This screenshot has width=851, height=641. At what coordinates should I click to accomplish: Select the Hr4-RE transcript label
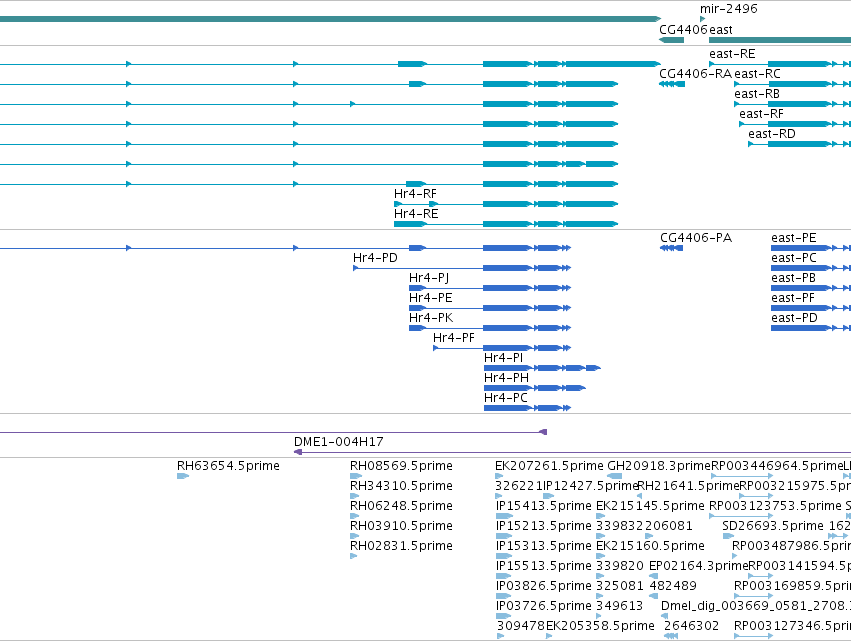(x=416, y=214)
